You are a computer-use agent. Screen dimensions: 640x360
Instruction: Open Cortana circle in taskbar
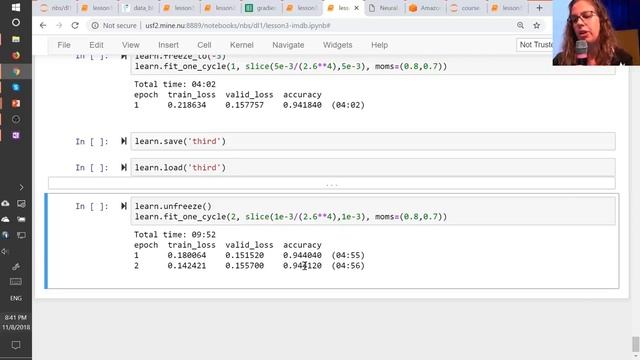click(x=16, y=22)
